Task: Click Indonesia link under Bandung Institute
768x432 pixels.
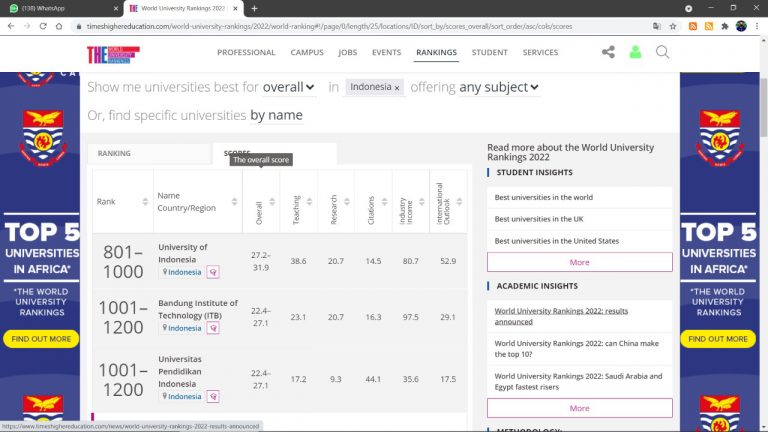Action: pyautogui.click(x=185, y=328)
